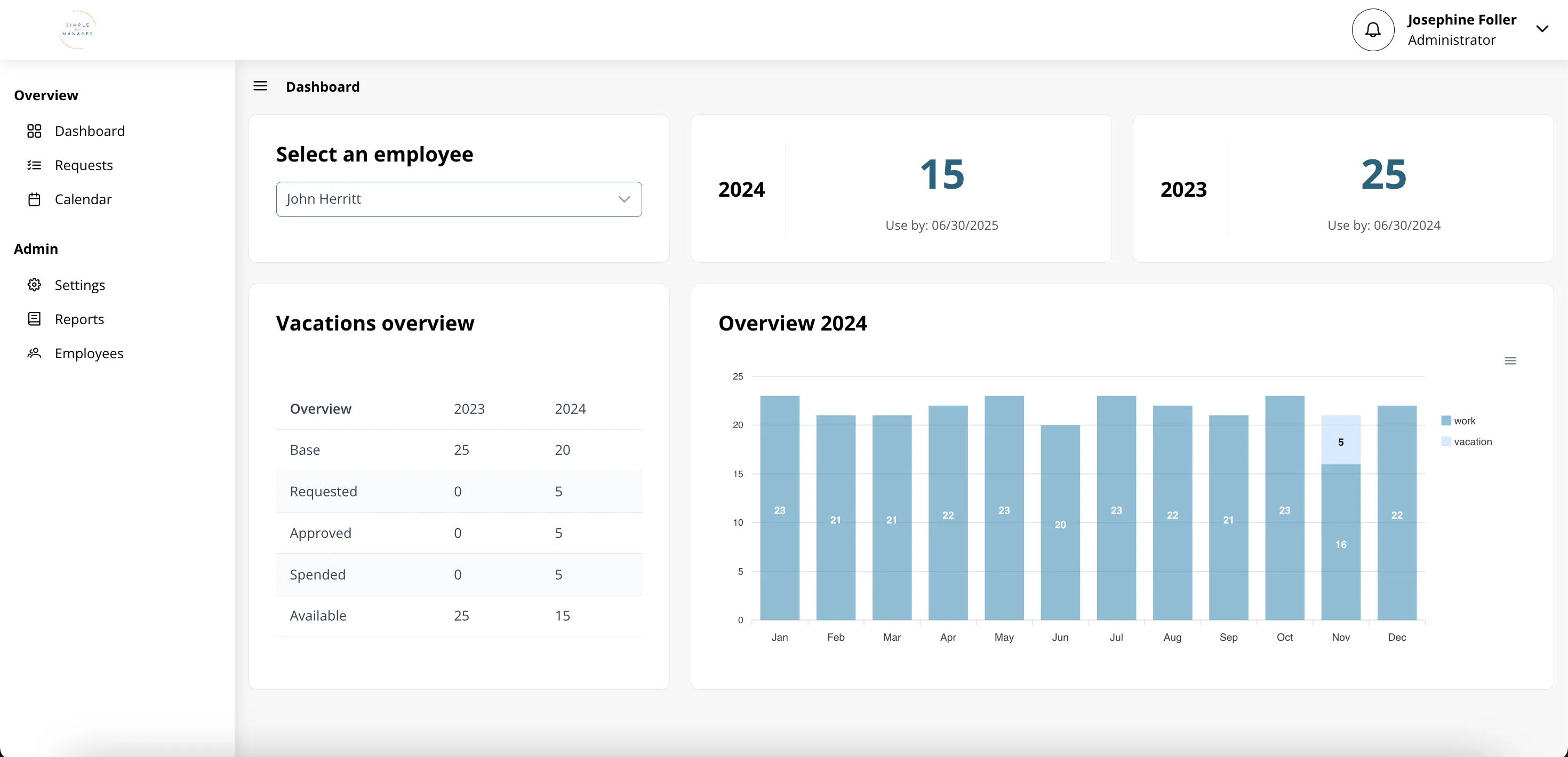The image size is (1568, 757).
Task: Select the Requests checklist icon
Action: [35, 165]
